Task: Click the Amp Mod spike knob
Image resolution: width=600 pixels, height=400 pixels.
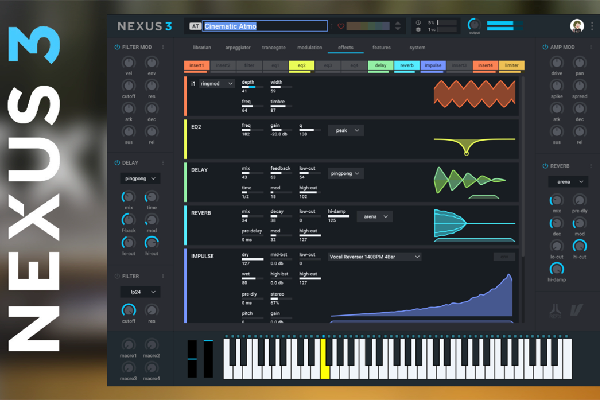Action: (x=557, y=85)
